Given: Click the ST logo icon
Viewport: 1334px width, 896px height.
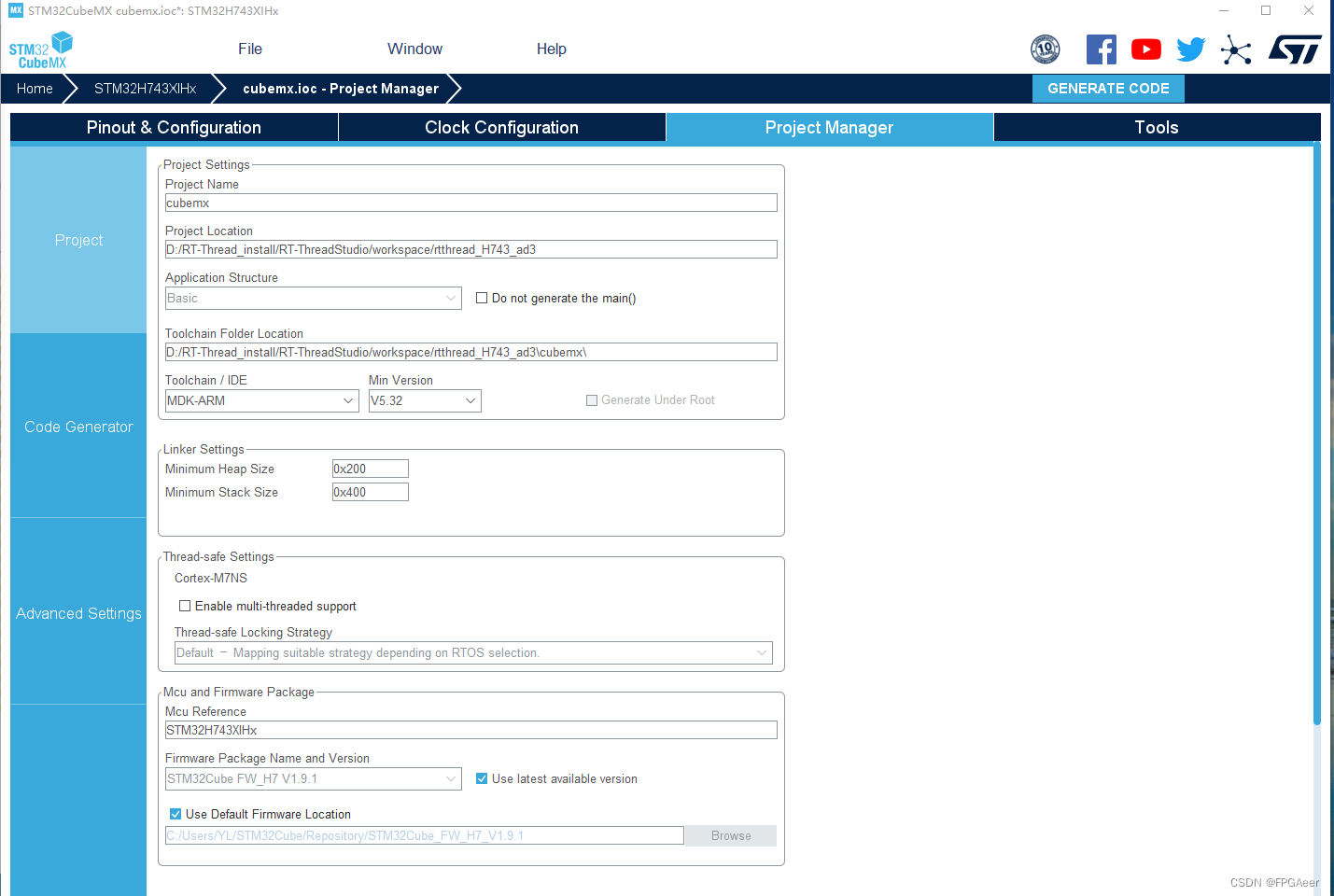Looking at the screenshot, I should tap(1295, 49).
